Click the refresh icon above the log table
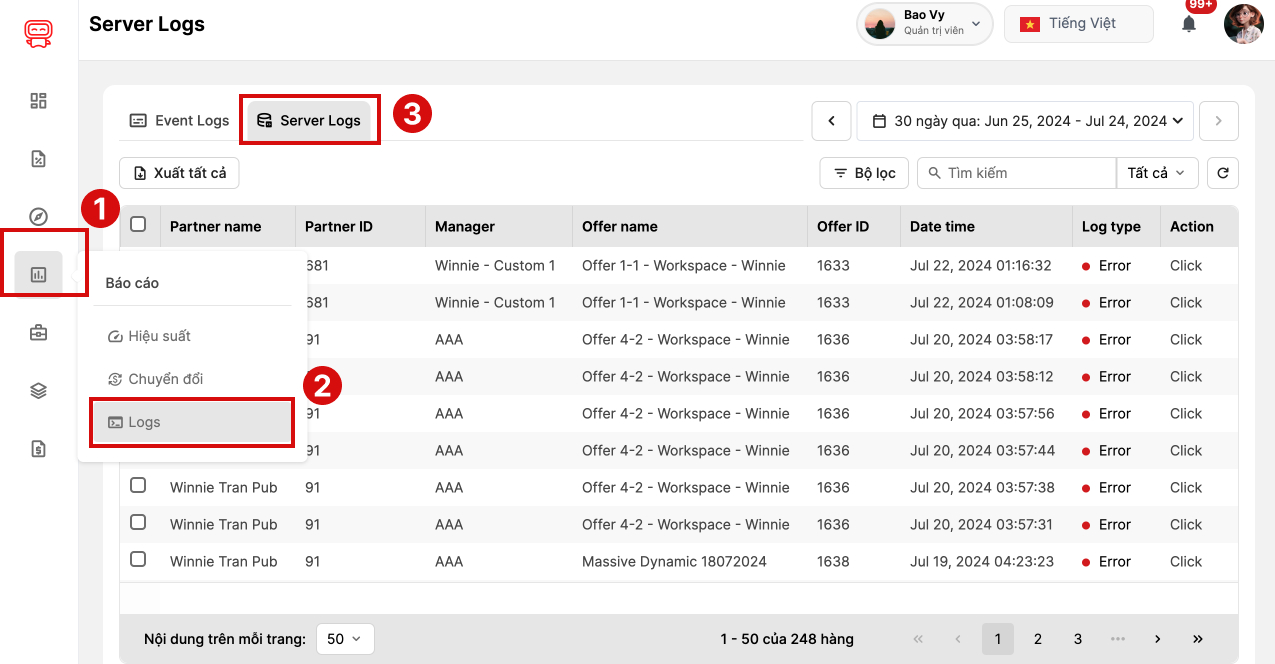 click(1222, 172)
